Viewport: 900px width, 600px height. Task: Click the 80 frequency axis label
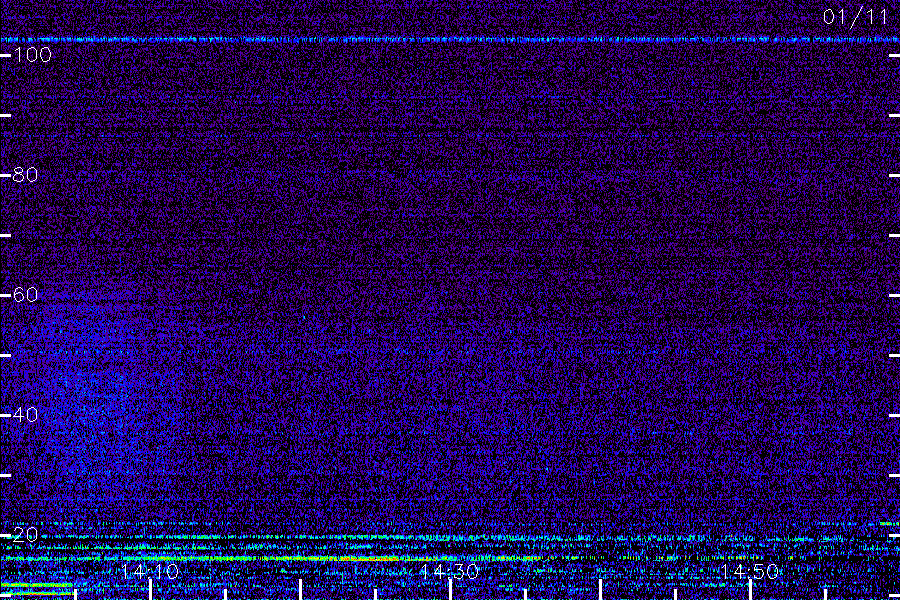(26, 175)
